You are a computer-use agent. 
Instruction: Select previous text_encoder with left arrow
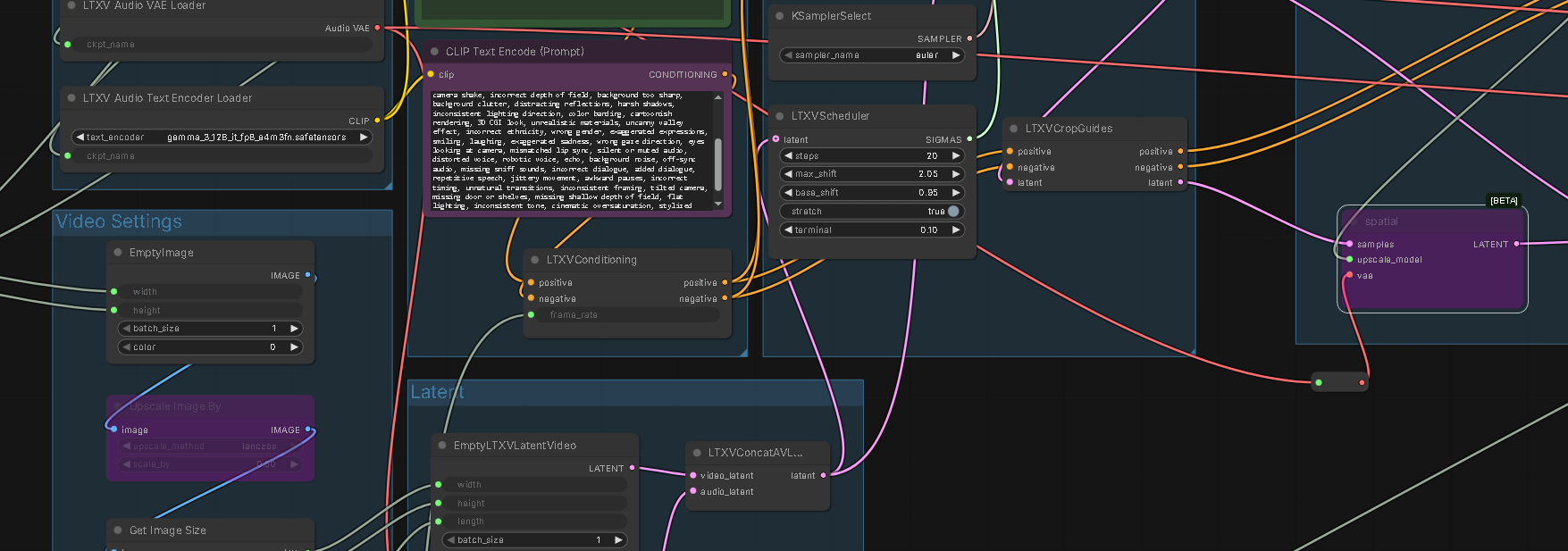coord(80,138)
